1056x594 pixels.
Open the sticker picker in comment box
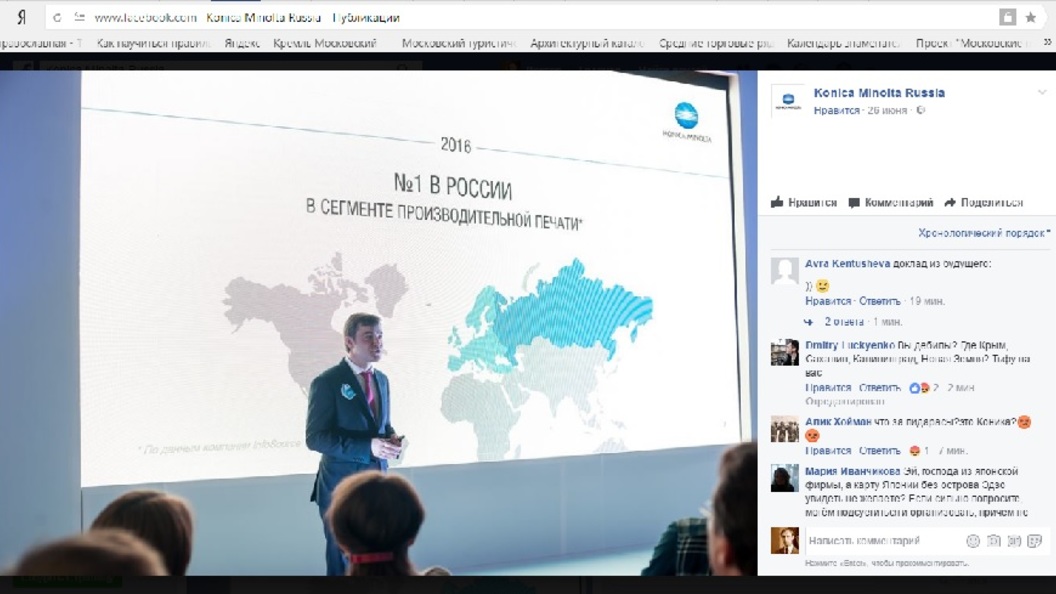(x=1035, y=541)
